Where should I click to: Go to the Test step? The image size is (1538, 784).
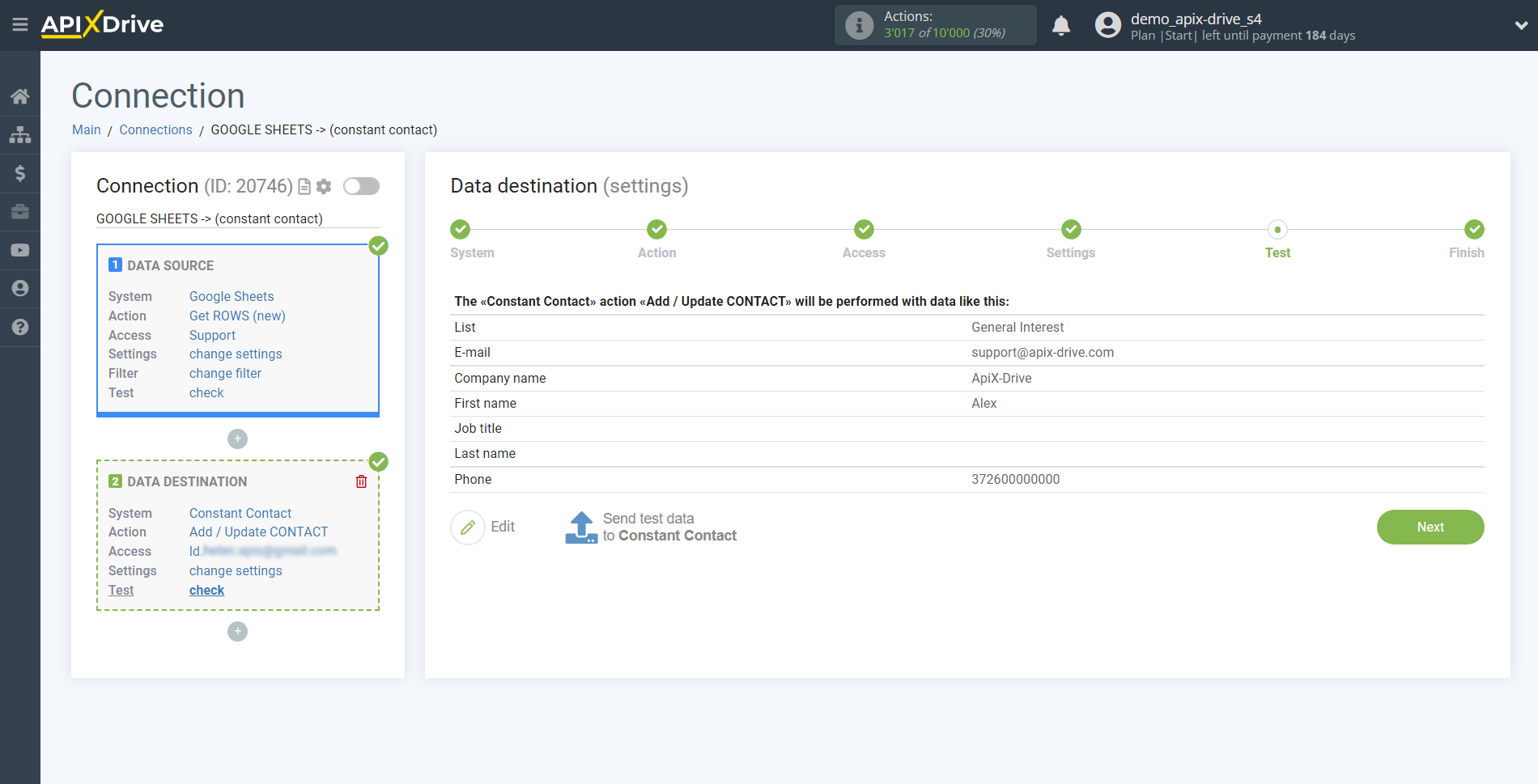coord(1277,230)
